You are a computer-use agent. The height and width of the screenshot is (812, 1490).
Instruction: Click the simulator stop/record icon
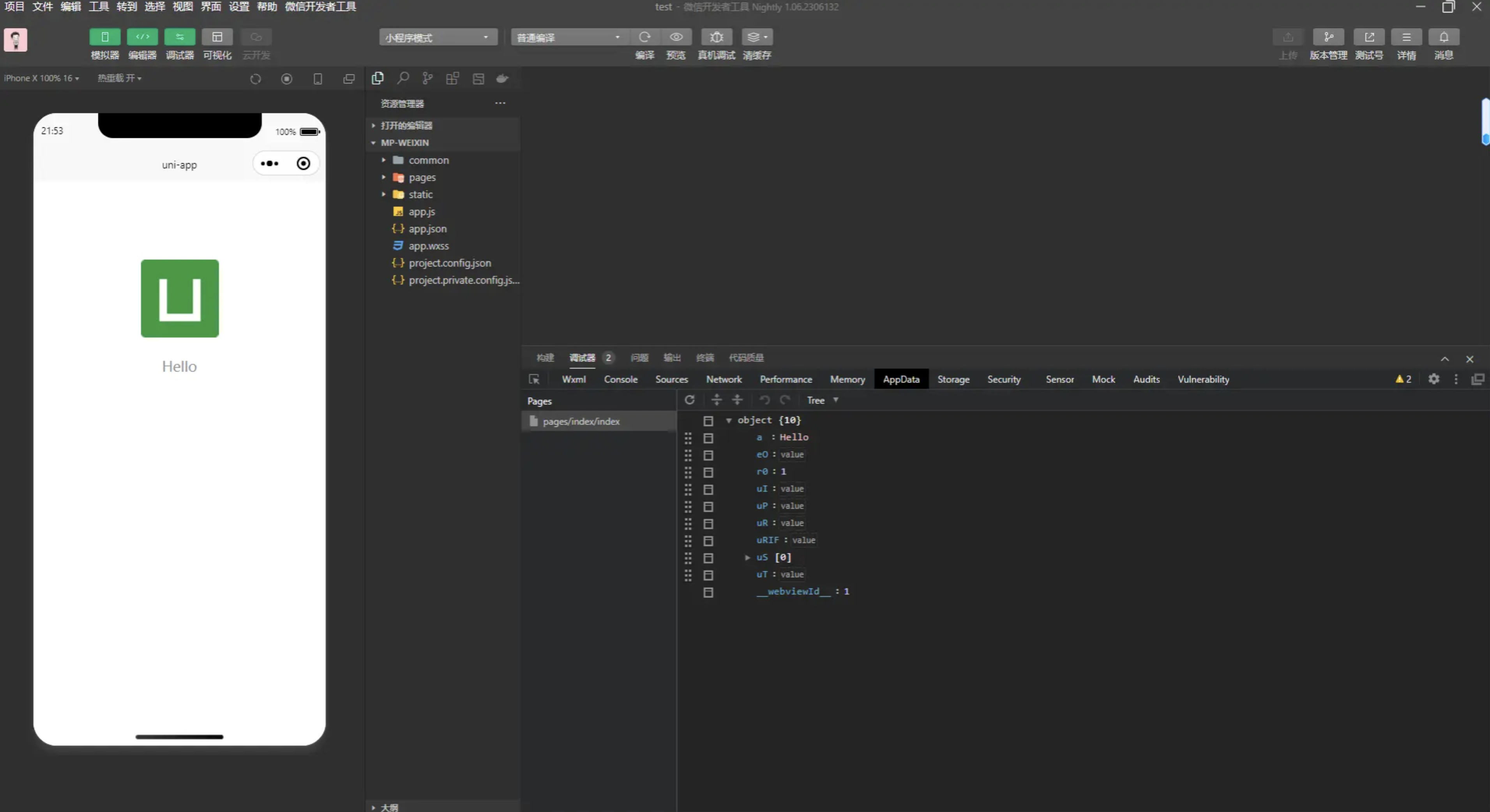[287, 79]
